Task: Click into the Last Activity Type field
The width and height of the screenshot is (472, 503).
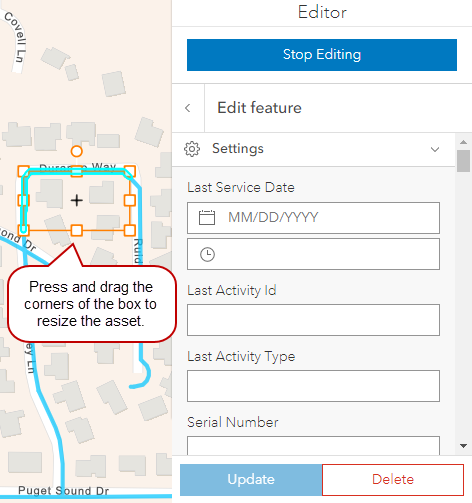Action: [x=313, y=386]
